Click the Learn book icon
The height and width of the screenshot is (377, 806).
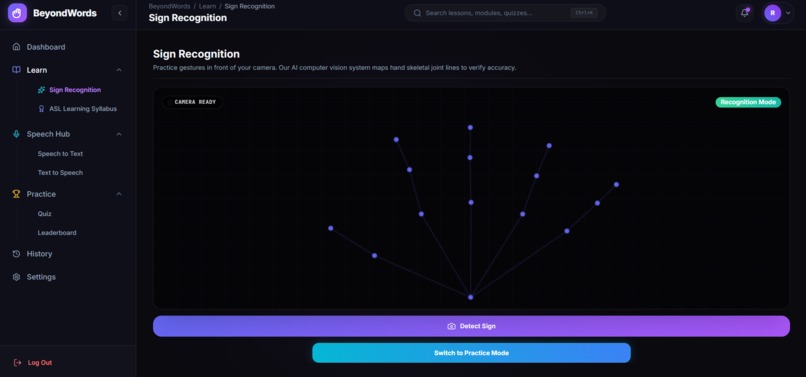click(x=16, y=70)
